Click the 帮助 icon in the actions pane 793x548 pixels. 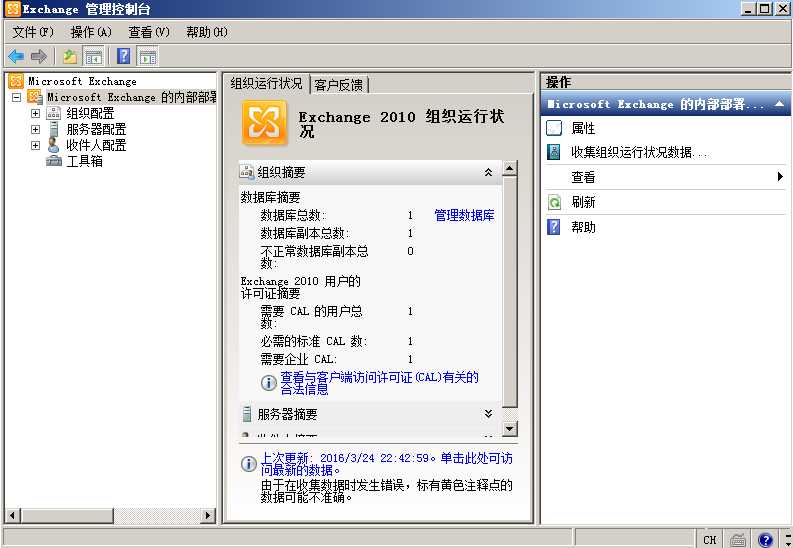tap(554, 227)
